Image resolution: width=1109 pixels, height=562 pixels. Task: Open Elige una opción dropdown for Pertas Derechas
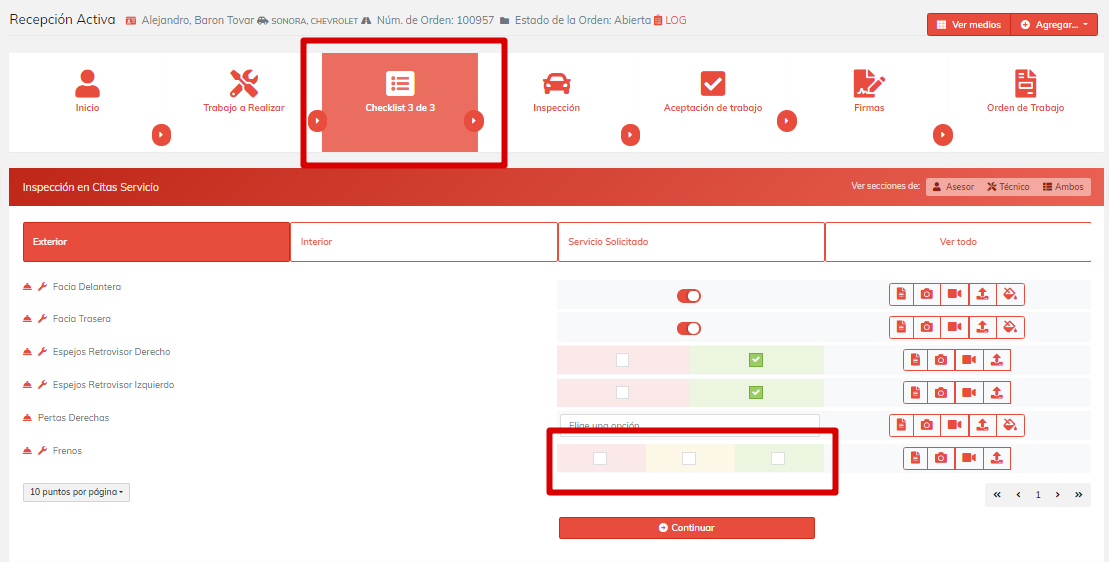click(x=689, y=425)
